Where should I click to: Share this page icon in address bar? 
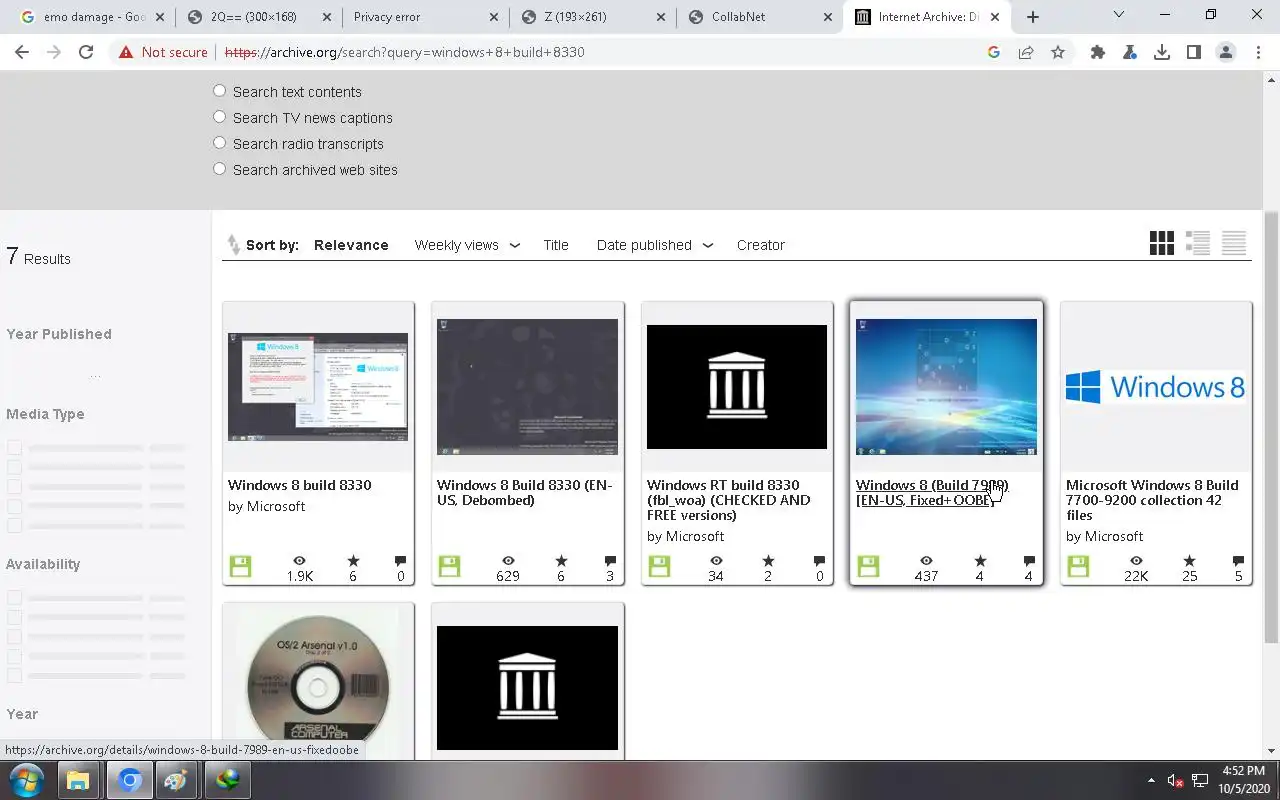1026,52
